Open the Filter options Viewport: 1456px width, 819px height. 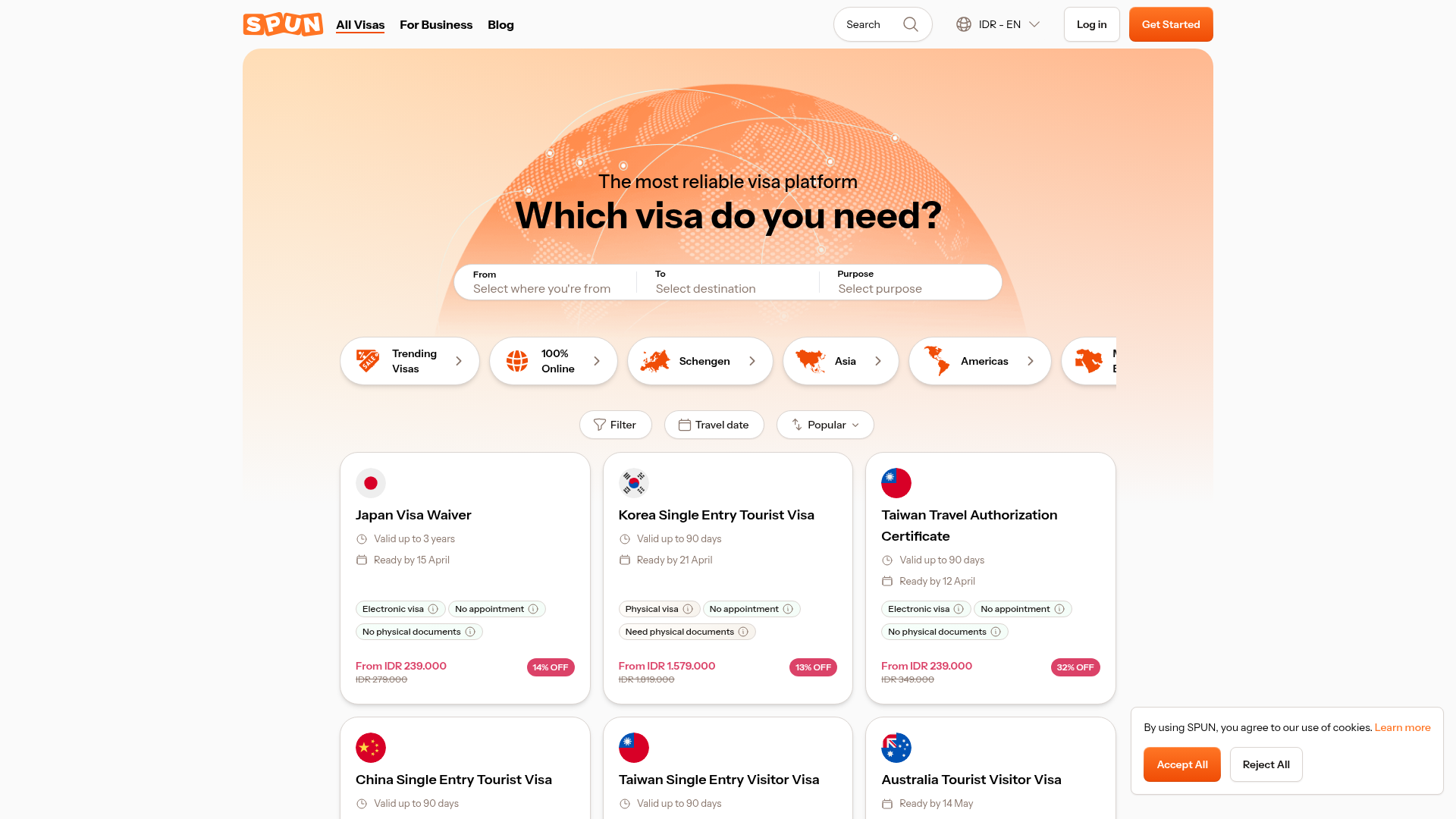coord(615,425)
